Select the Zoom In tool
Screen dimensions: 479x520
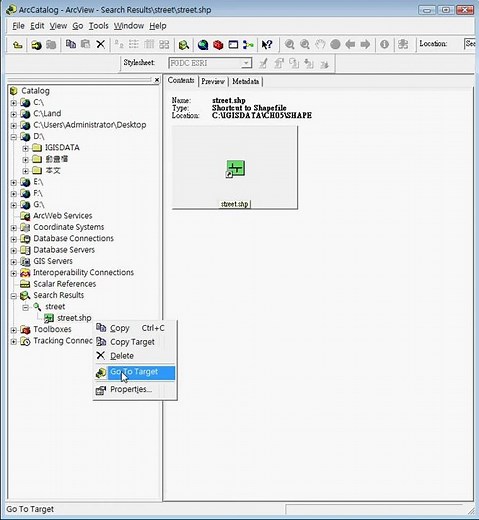(x=290, y=44)
